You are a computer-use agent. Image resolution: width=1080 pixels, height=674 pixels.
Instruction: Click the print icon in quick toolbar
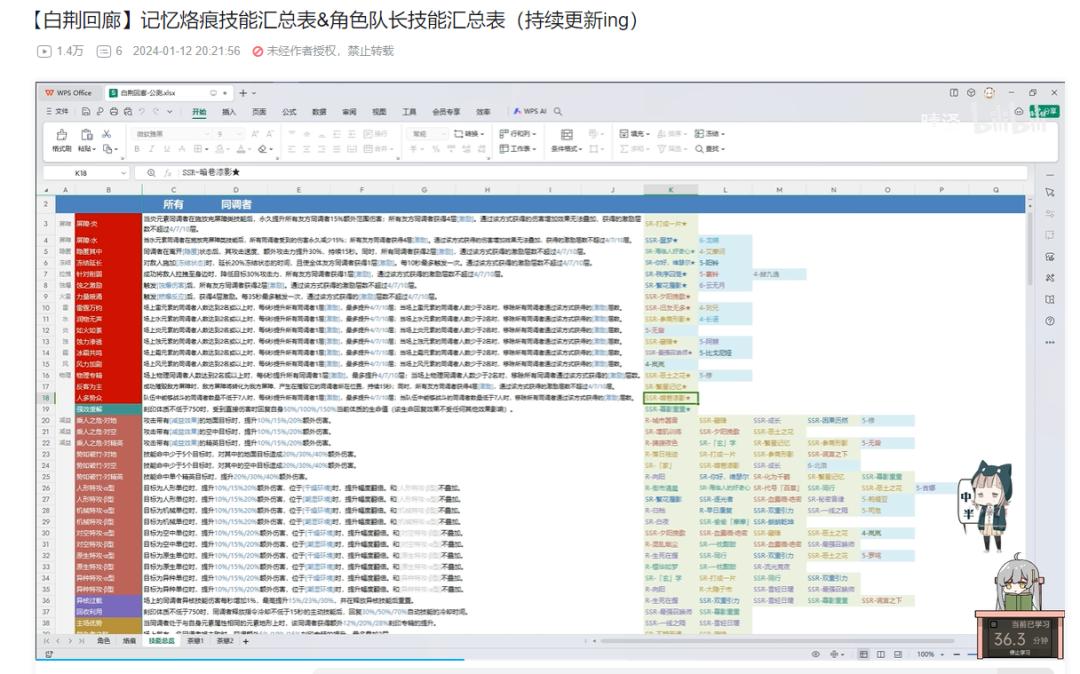pos(112,112)
